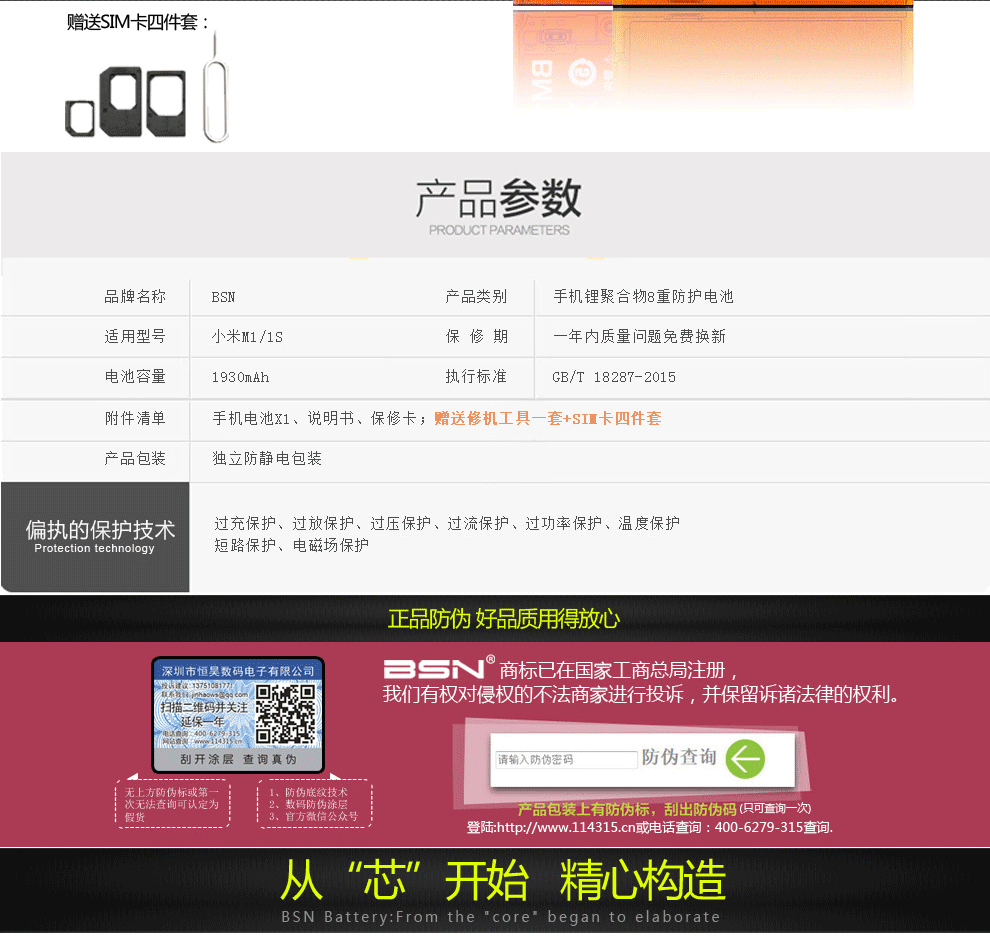The width and height of the screenshot is (990, 936).
Task: Click the green left-arrow query icon
Action: pyautogui.click(x=745, y=759)
